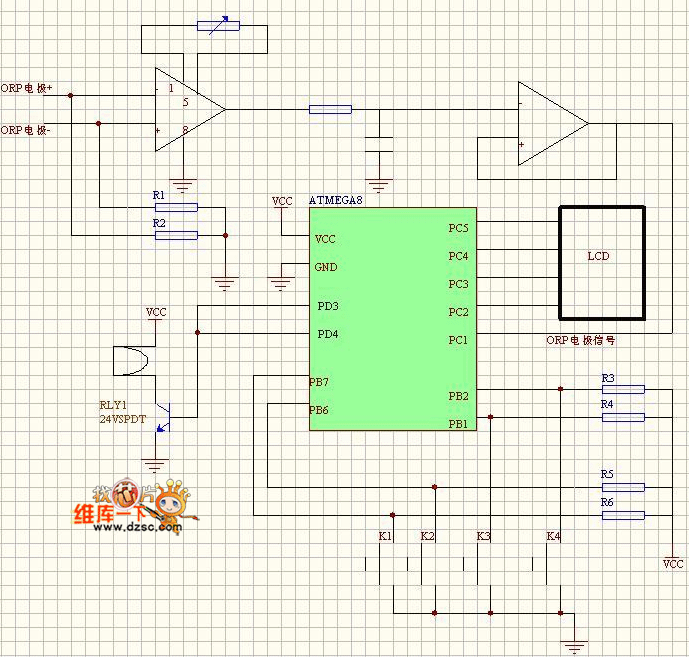This screenshot has width=690, height=660.
Task: Click the variable resistor symbol at the top
Action: [x=219, y=24]
